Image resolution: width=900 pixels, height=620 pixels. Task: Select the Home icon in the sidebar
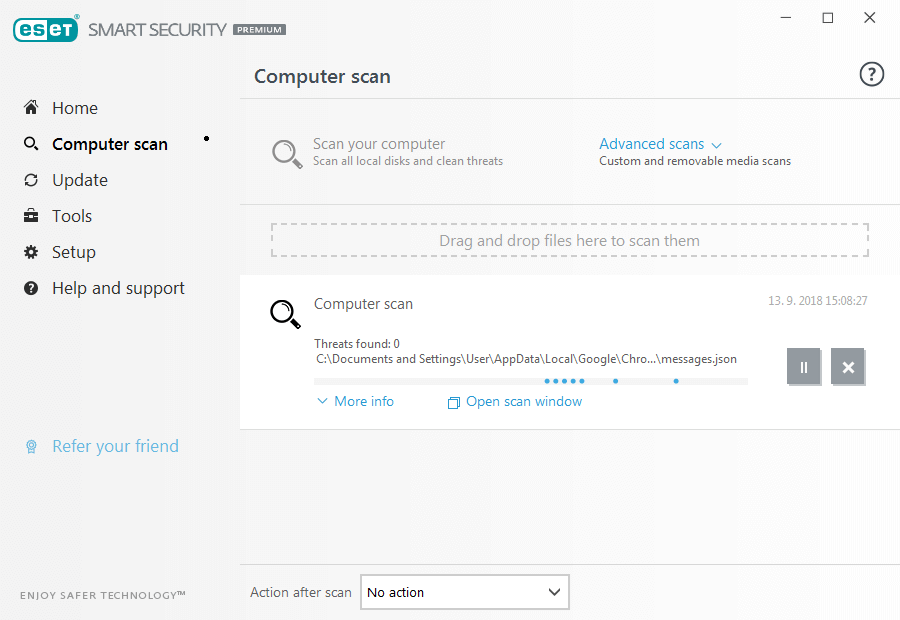31,107
